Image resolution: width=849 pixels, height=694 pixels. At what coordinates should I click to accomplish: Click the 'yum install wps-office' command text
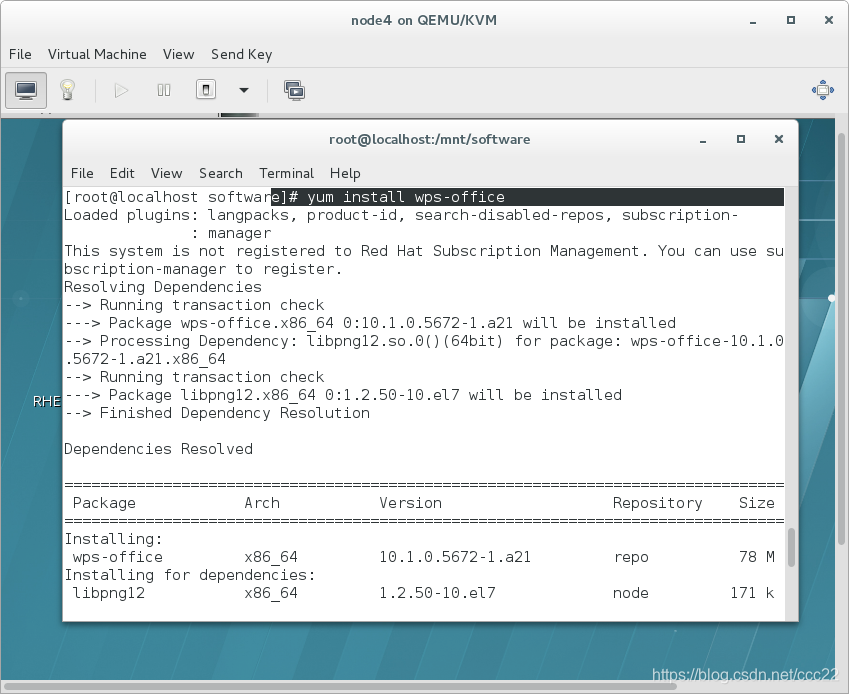[406, 197]
